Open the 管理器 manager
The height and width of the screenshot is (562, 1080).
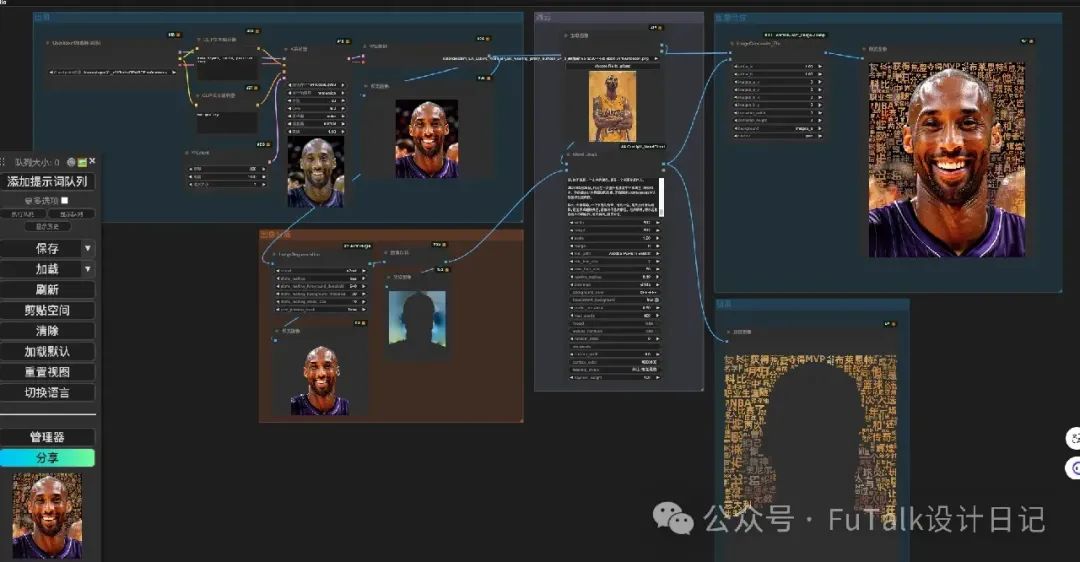coord(48,437)
